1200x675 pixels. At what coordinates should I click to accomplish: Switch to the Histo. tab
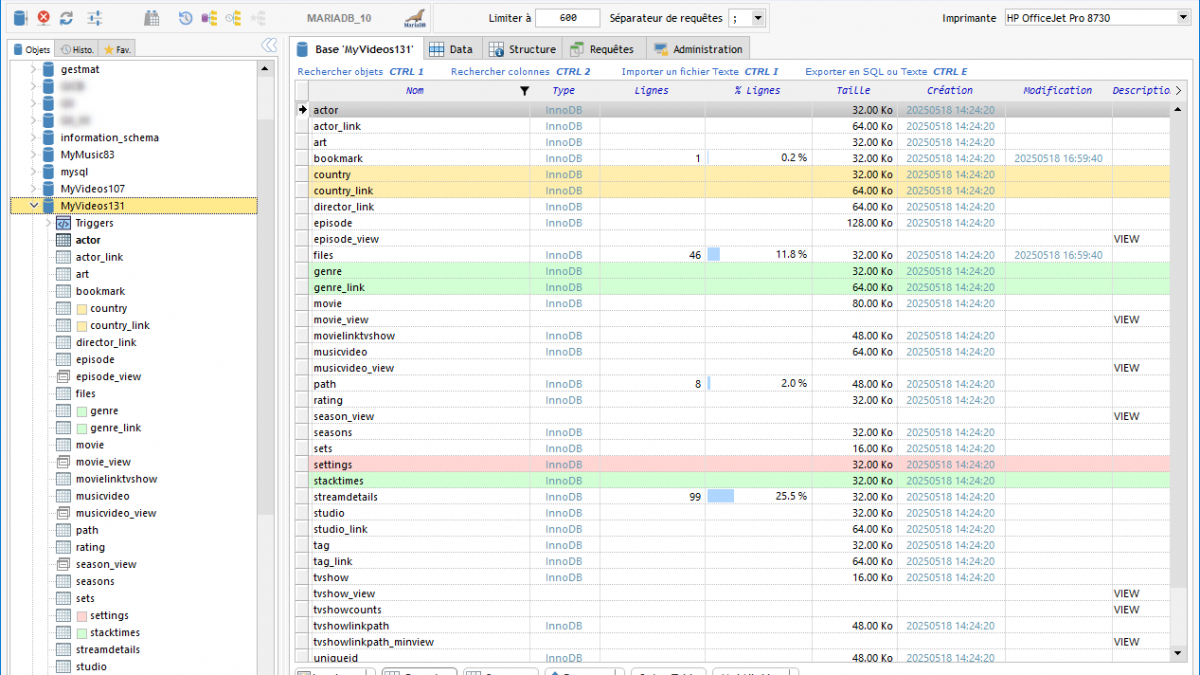[x=78, y=49]
